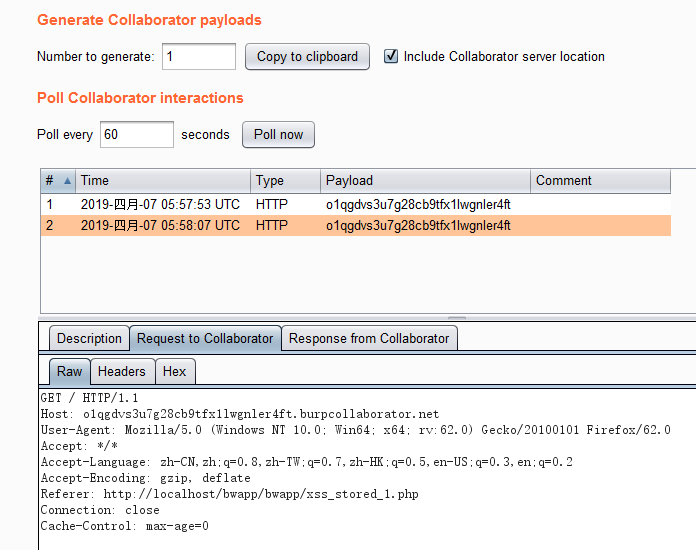Image resolution: width=696 pixels, height=550 pixels.
Task: Click the Poll every seconds field
Action: tap(136, 134)
